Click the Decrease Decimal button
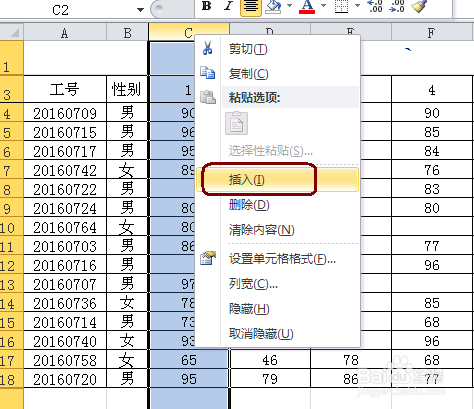Image resolution: width=474 pixels, height=409 pixels. pyautogui.click(x=397, y=6)
